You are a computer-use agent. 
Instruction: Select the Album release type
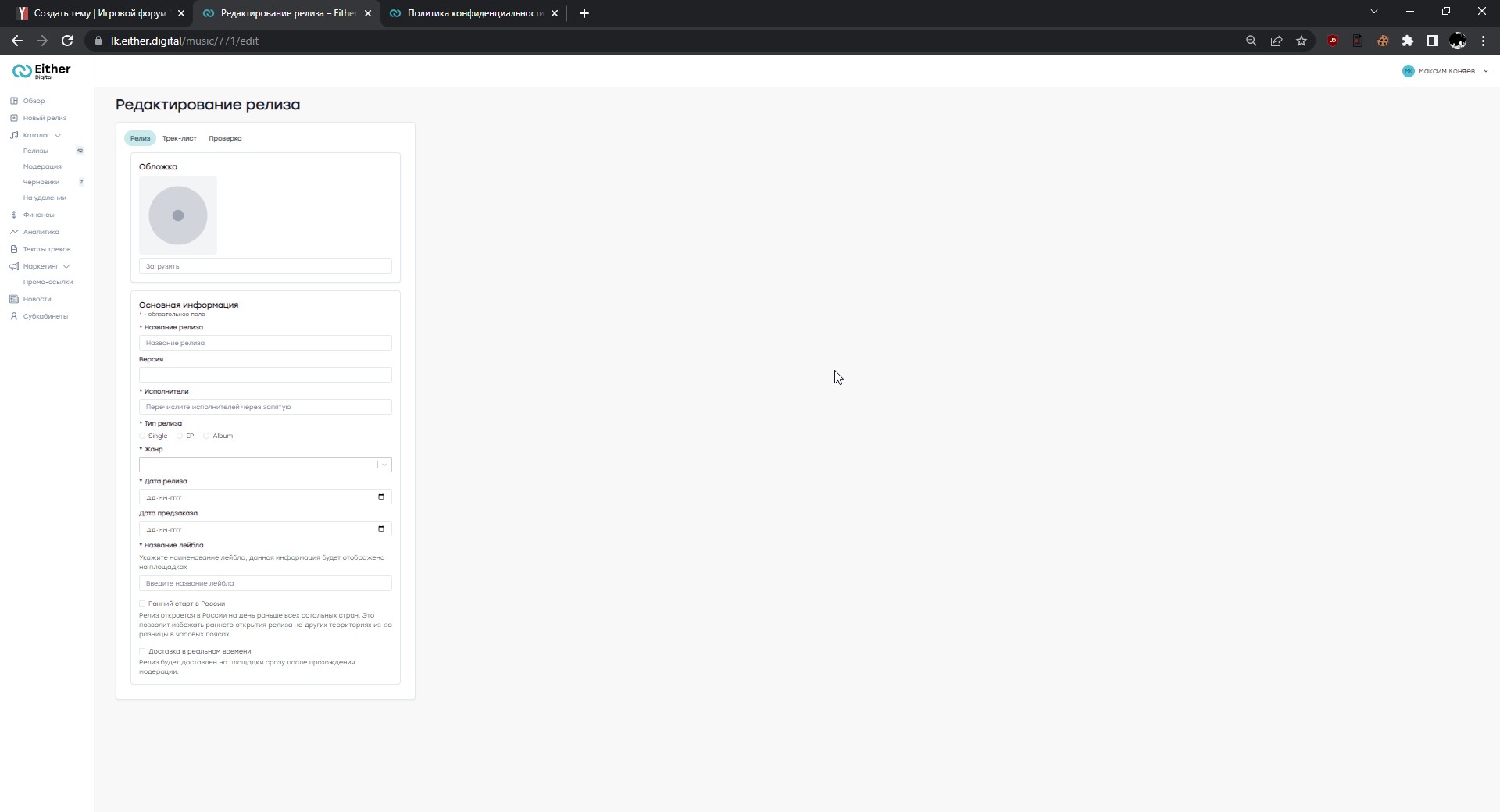point(206,436)
